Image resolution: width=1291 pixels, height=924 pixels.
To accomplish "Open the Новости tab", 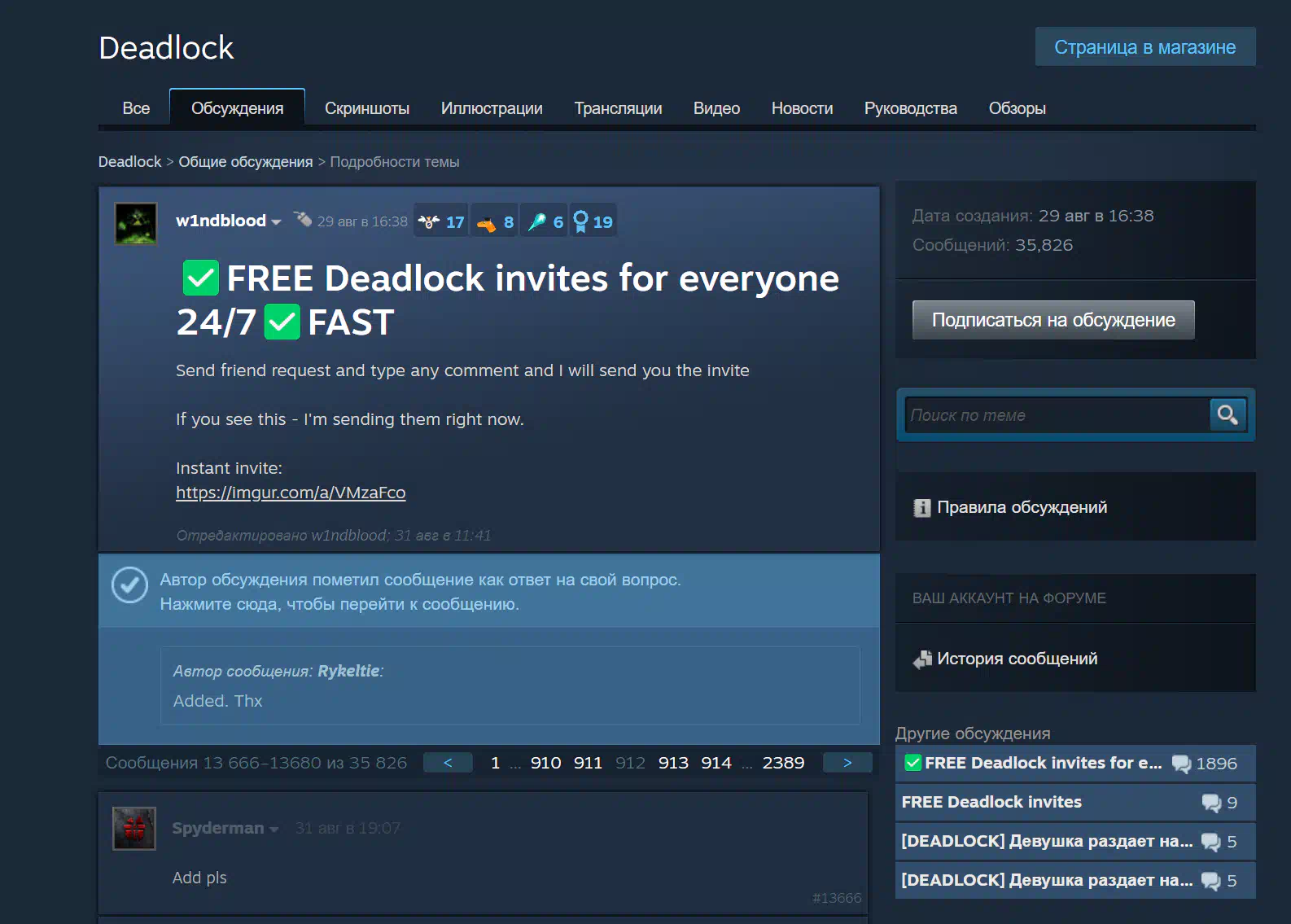I will coord(802,108).
